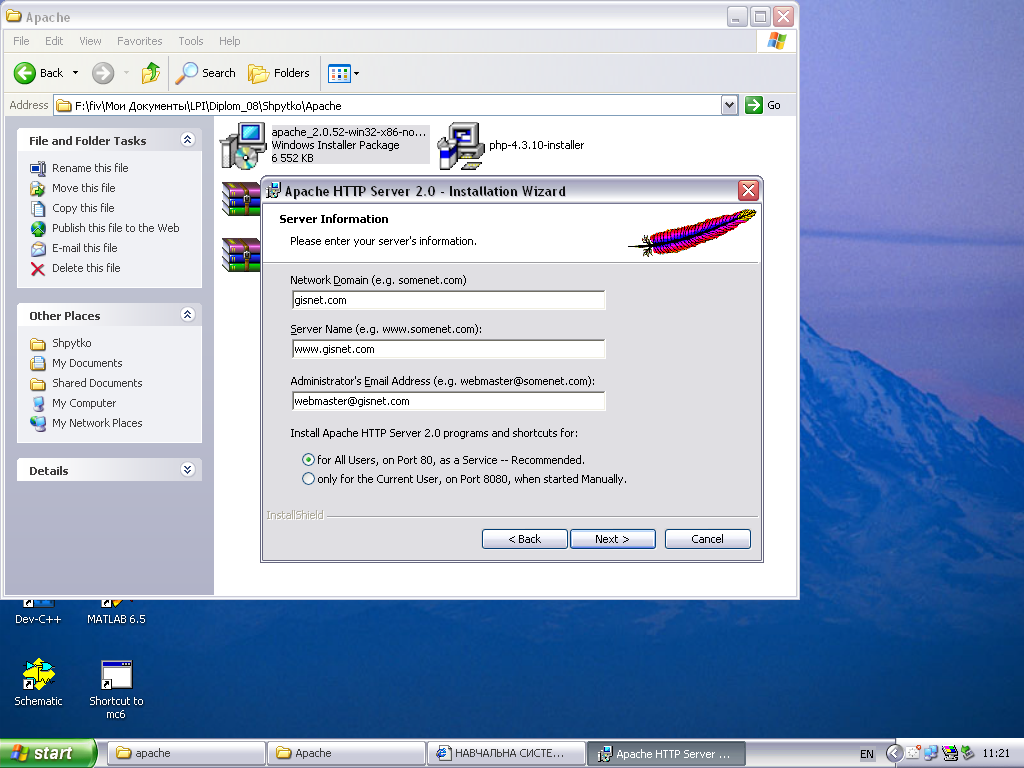Click the 11:21 clock in system tray

(x=996, y=754)
